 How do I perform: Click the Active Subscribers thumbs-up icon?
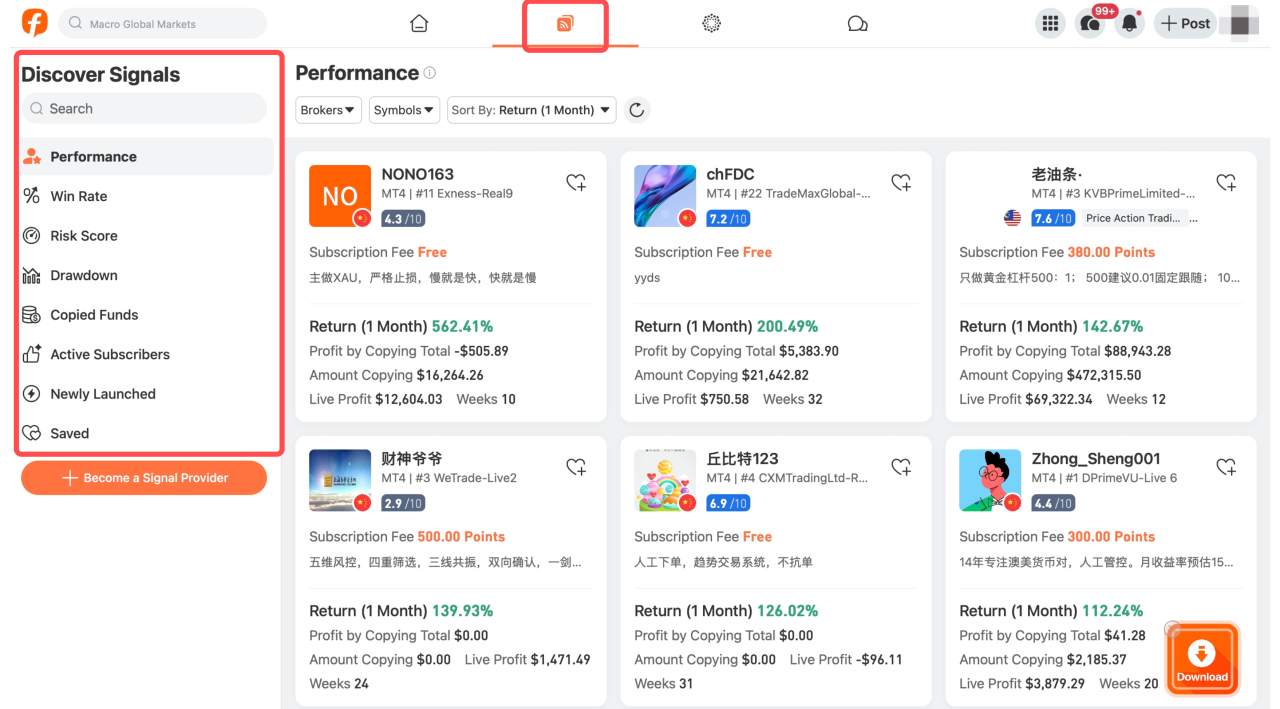click(32, 354)
